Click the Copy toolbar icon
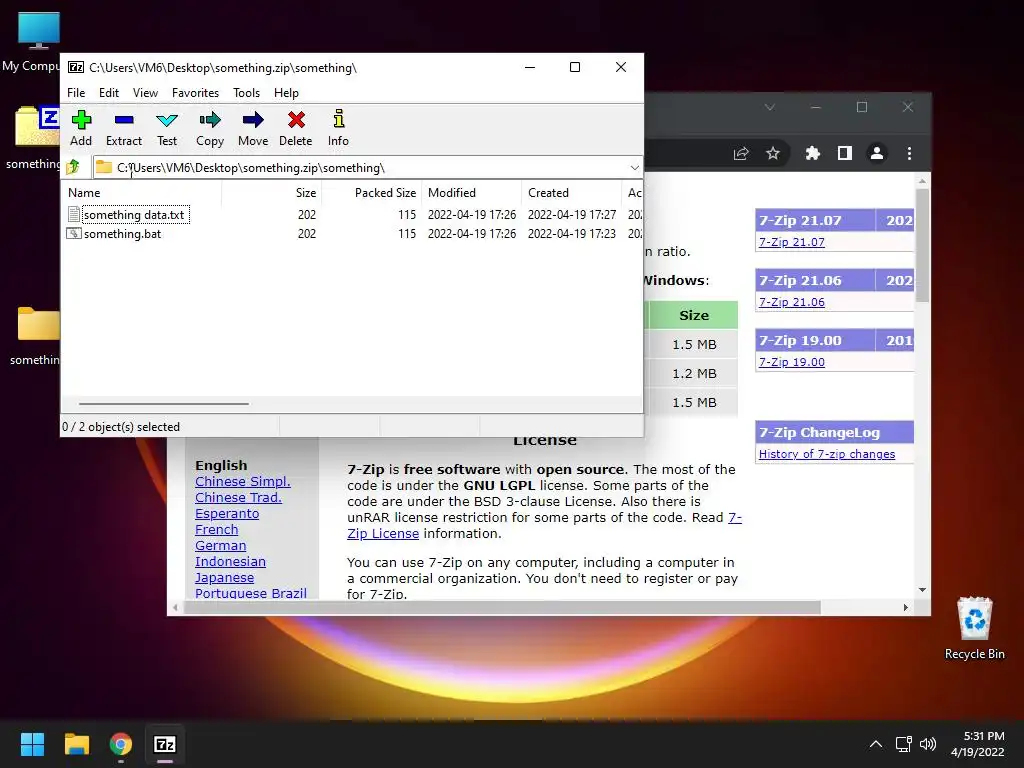The image size is (1024, 768). tap(210, 128)
